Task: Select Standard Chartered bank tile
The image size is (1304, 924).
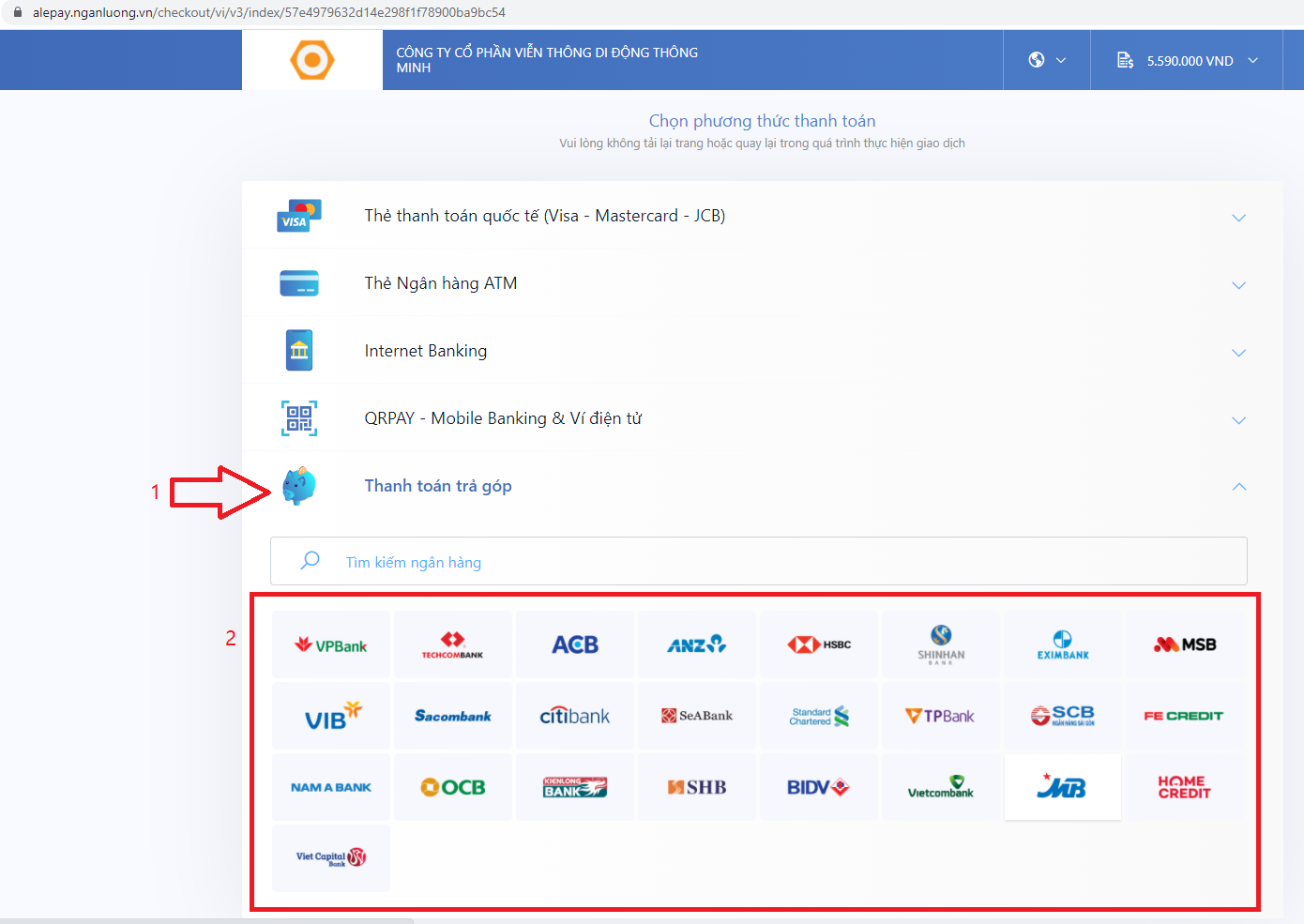Action: [x=819, y=716]
